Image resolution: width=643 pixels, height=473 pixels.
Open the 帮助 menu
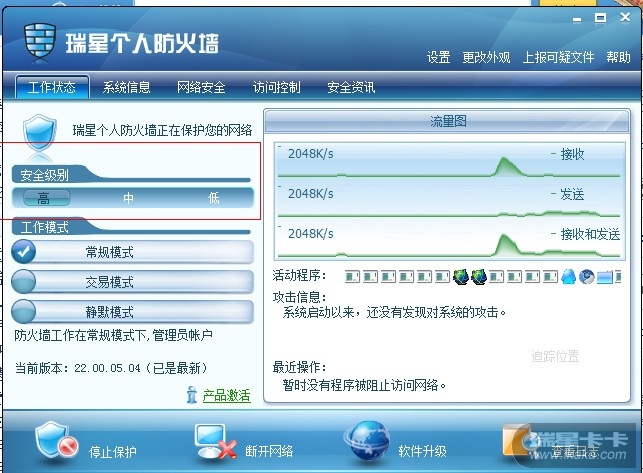(x=618, y=57)
